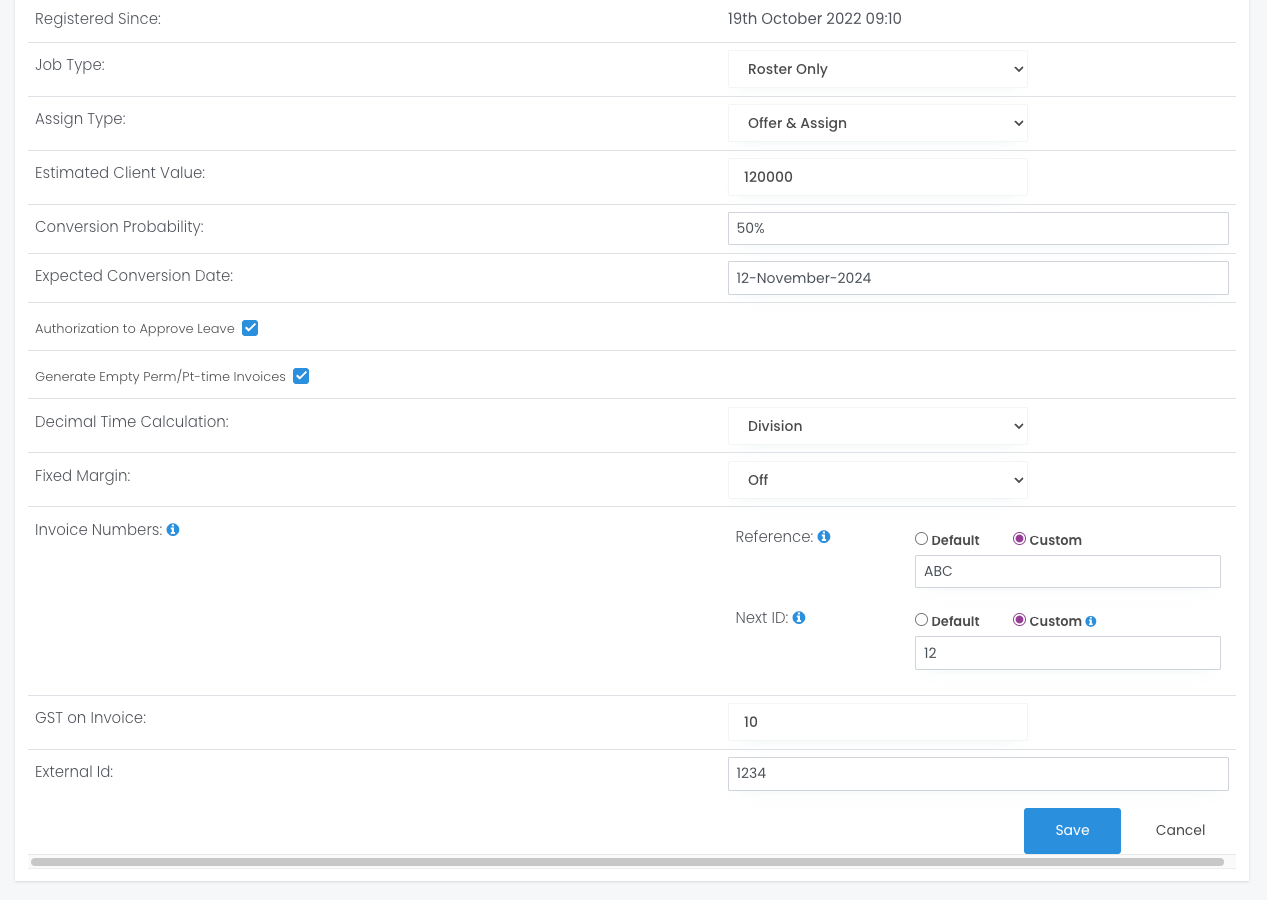Click info icon beside Next ID label
1267x900 pixels.
click(799, 618)
